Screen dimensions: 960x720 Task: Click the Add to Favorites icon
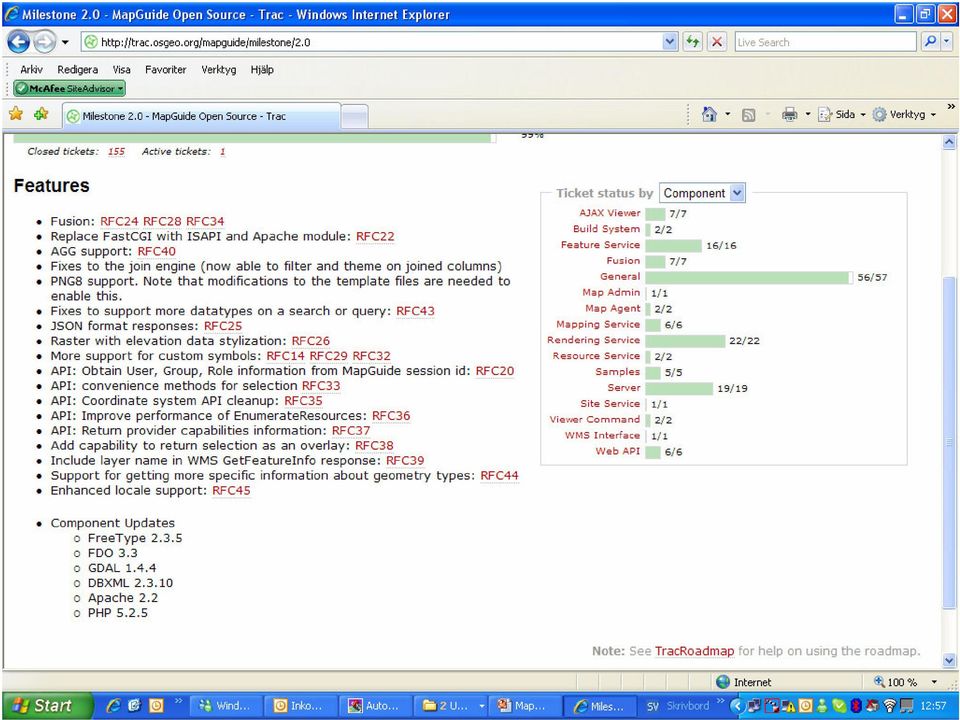pos(41,114)
